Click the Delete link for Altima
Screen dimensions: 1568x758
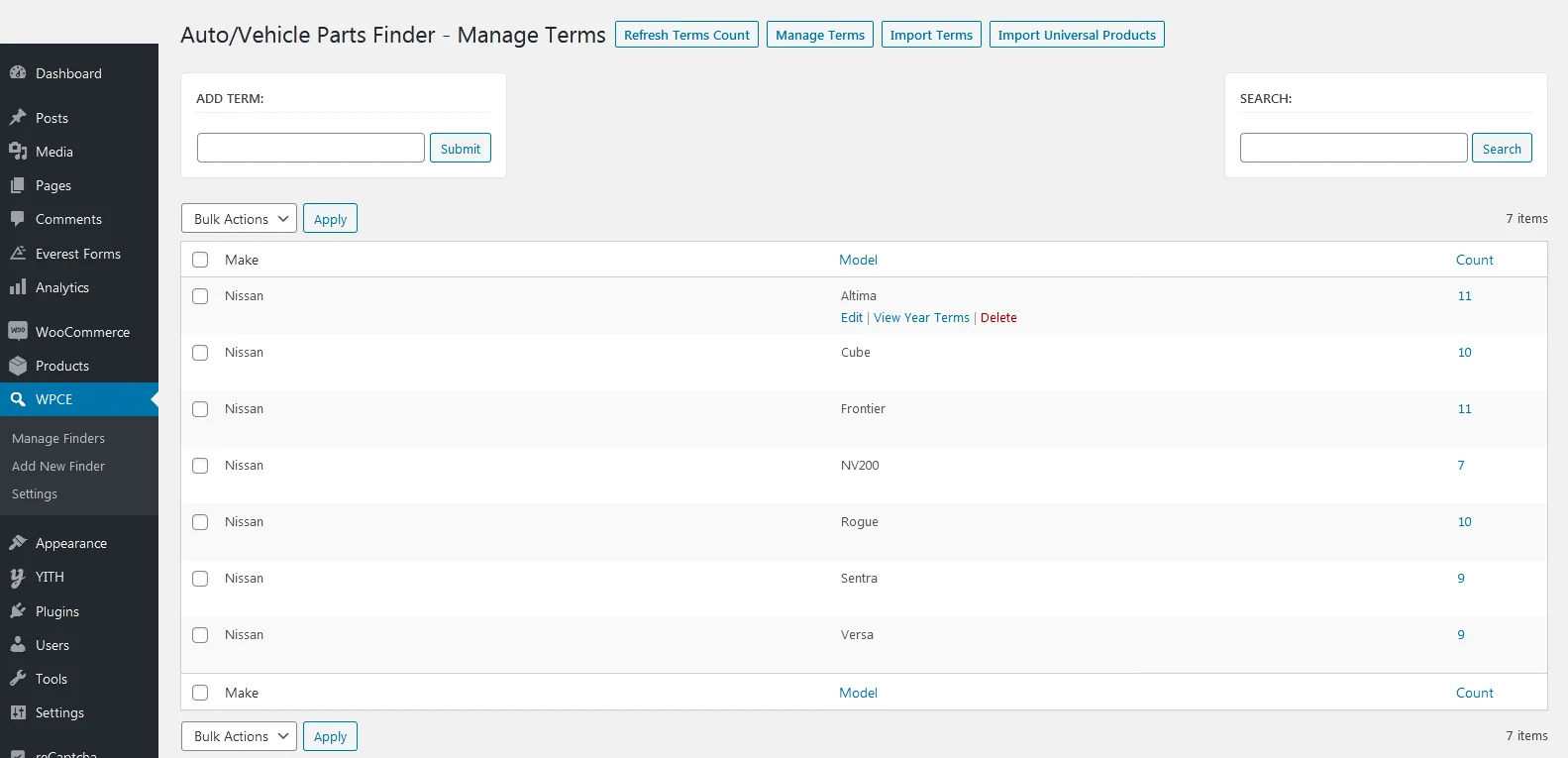[x=998, y=318]
